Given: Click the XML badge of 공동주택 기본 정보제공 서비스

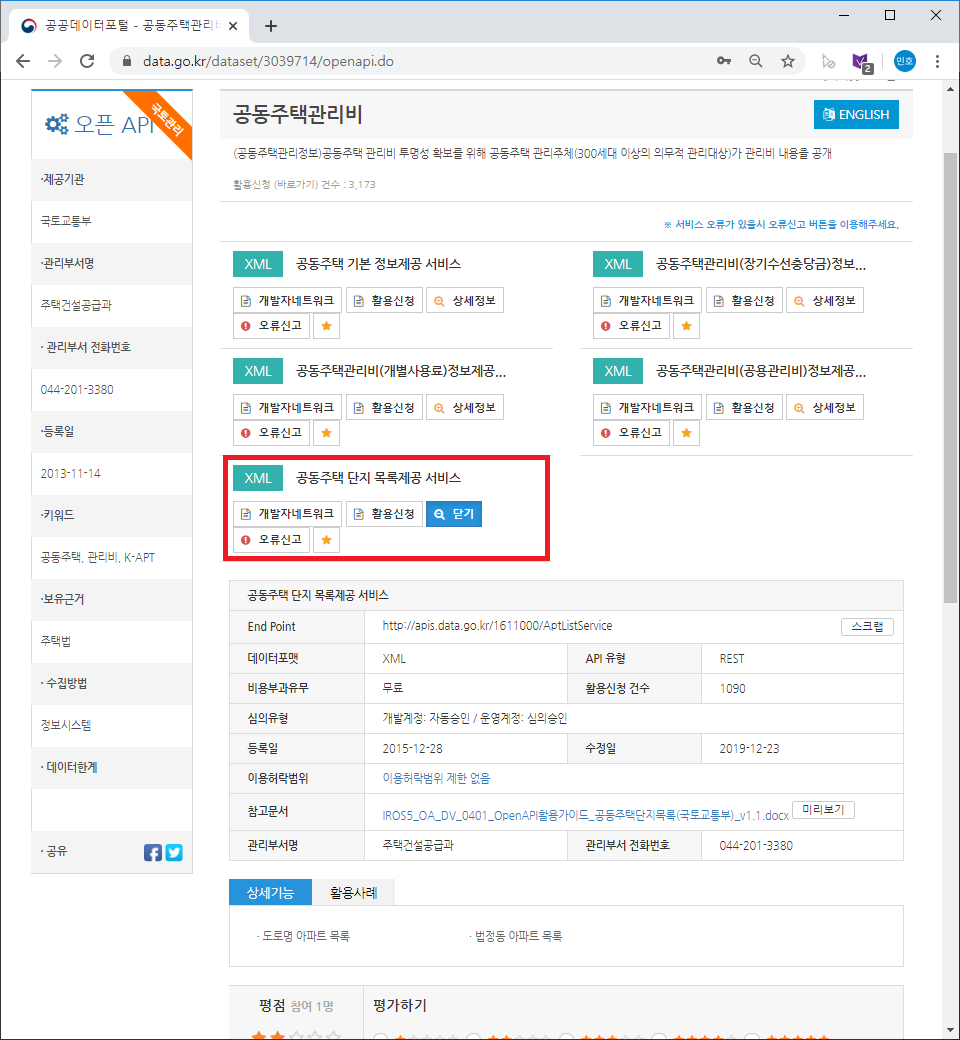Looking at the screenshot, I should (257, 264).
